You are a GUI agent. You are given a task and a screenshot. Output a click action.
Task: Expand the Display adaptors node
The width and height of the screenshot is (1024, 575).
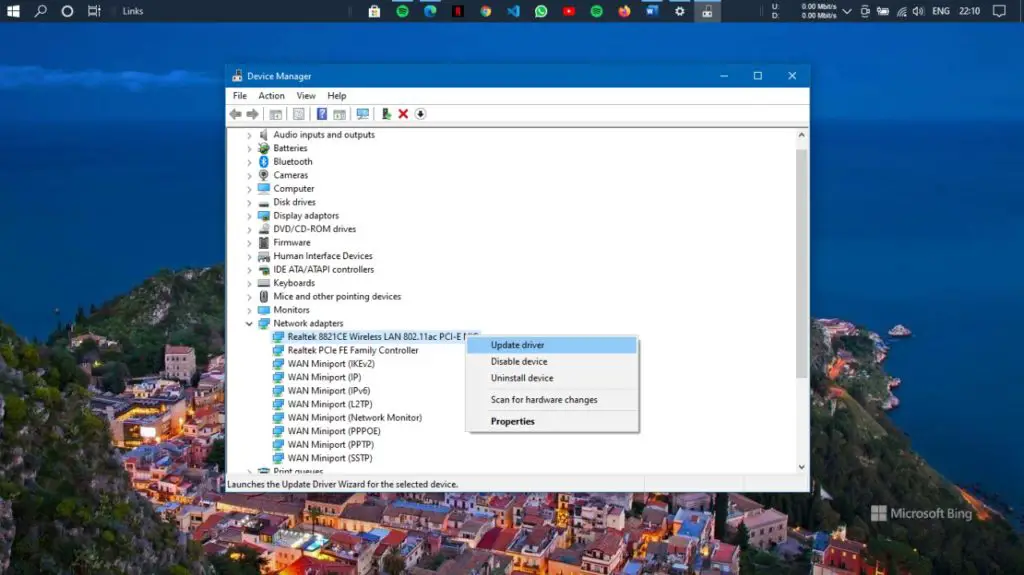point(249,216)
